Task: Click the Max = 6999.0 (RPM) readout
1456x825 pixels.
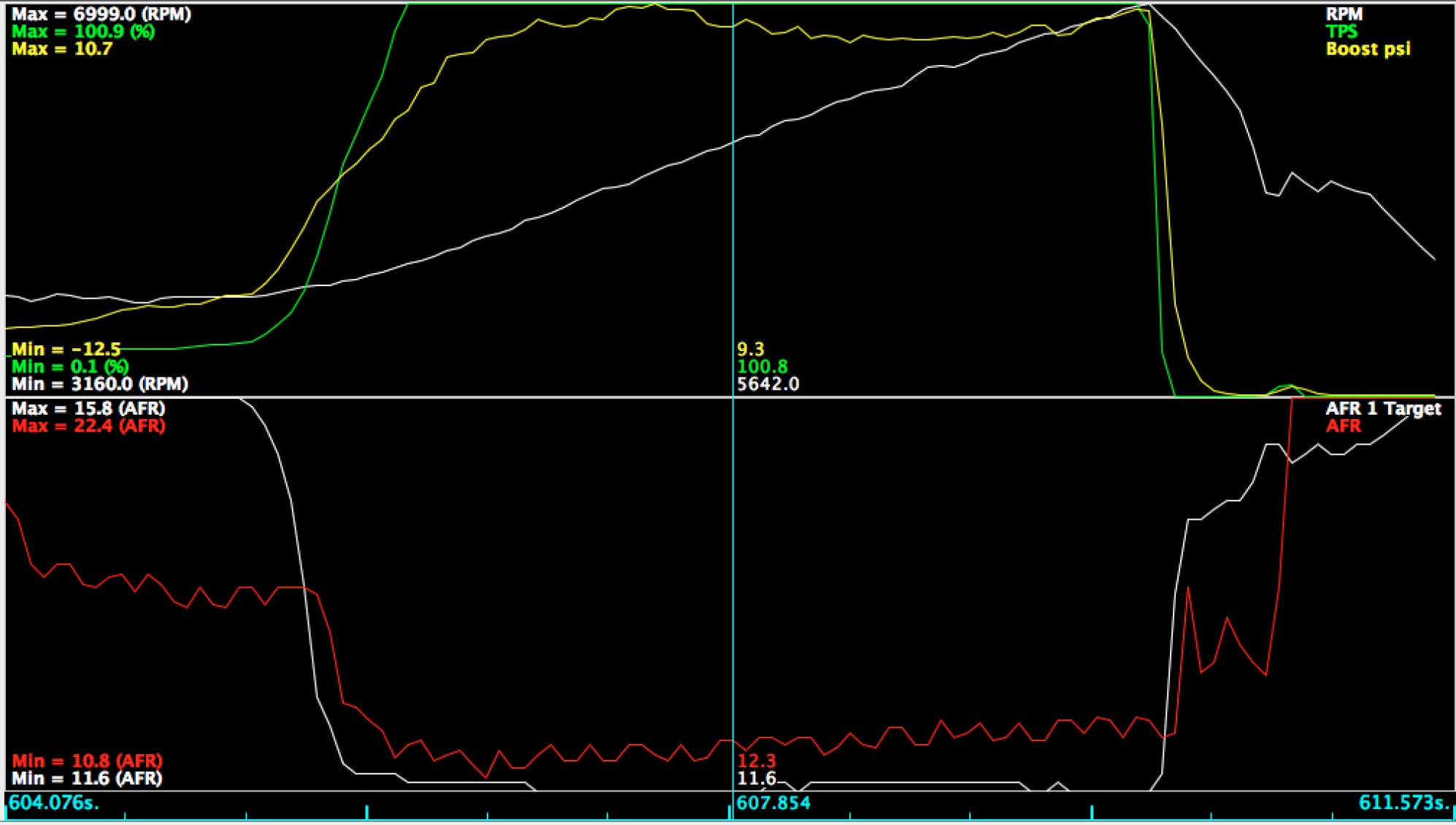Action: tap(101, 14)
